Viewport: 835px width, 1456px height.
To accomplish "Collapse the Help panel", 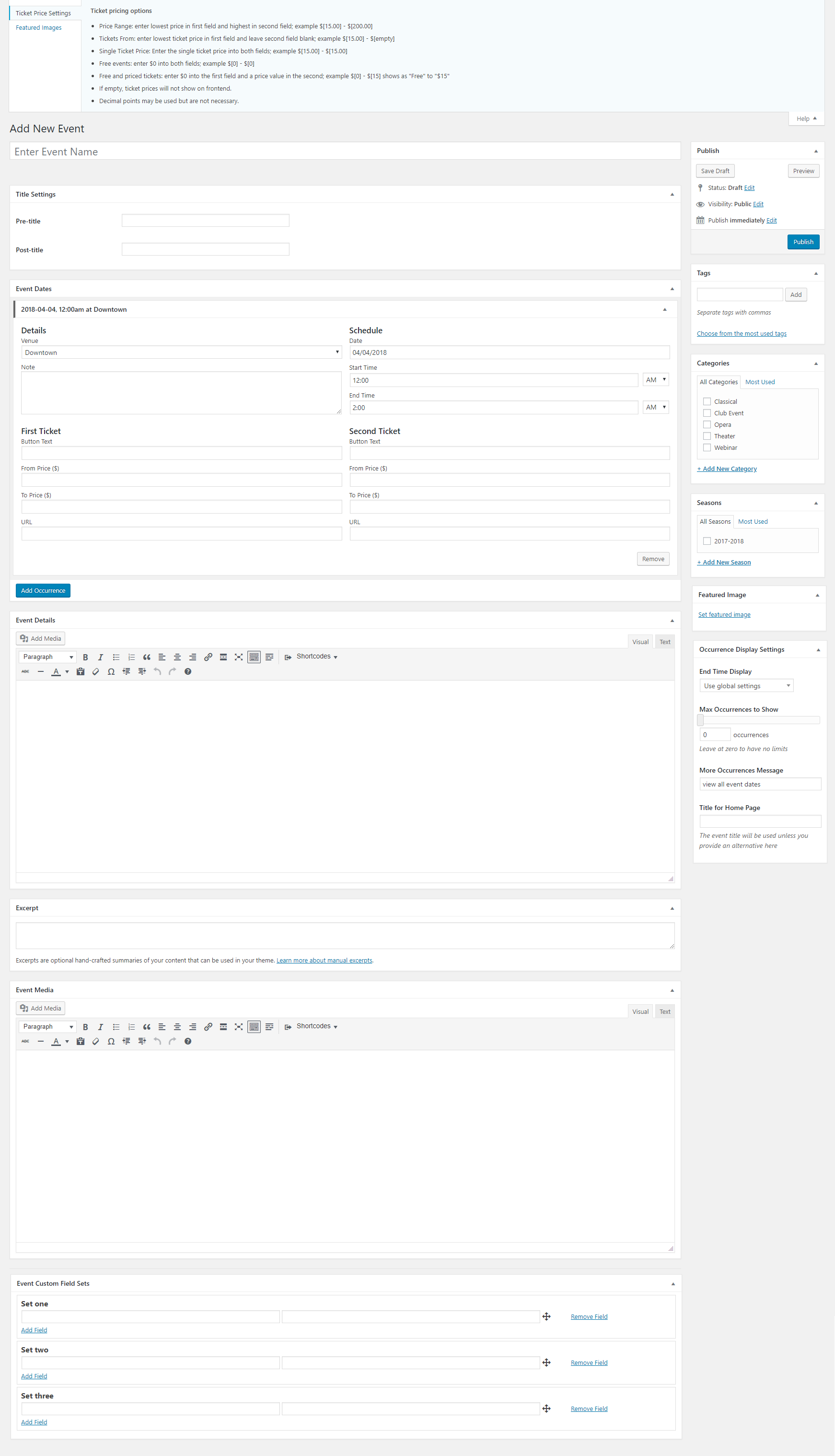I will (806, 119).
